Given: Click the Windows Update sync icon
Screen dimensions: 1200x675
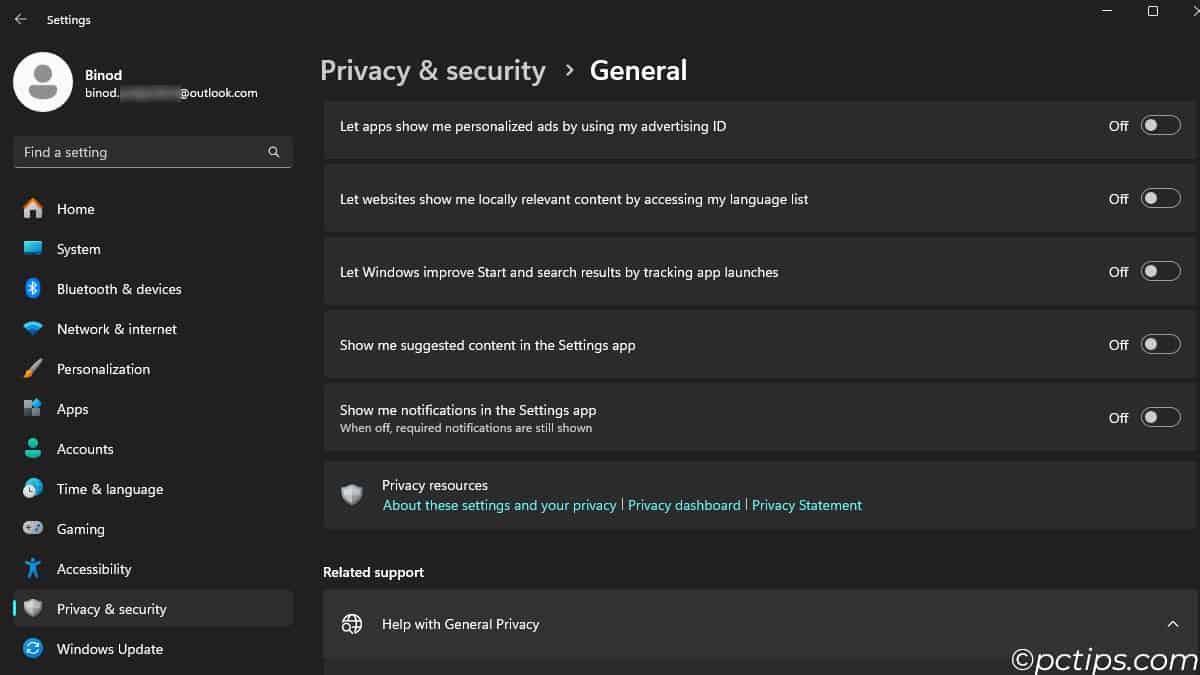Looking at the screenshot, I should coord(33,649).
